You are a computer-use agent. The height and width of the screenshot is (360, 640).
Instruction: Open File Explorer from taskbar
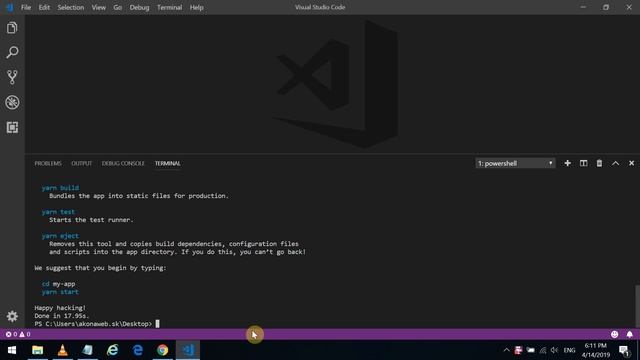(38, 350)
